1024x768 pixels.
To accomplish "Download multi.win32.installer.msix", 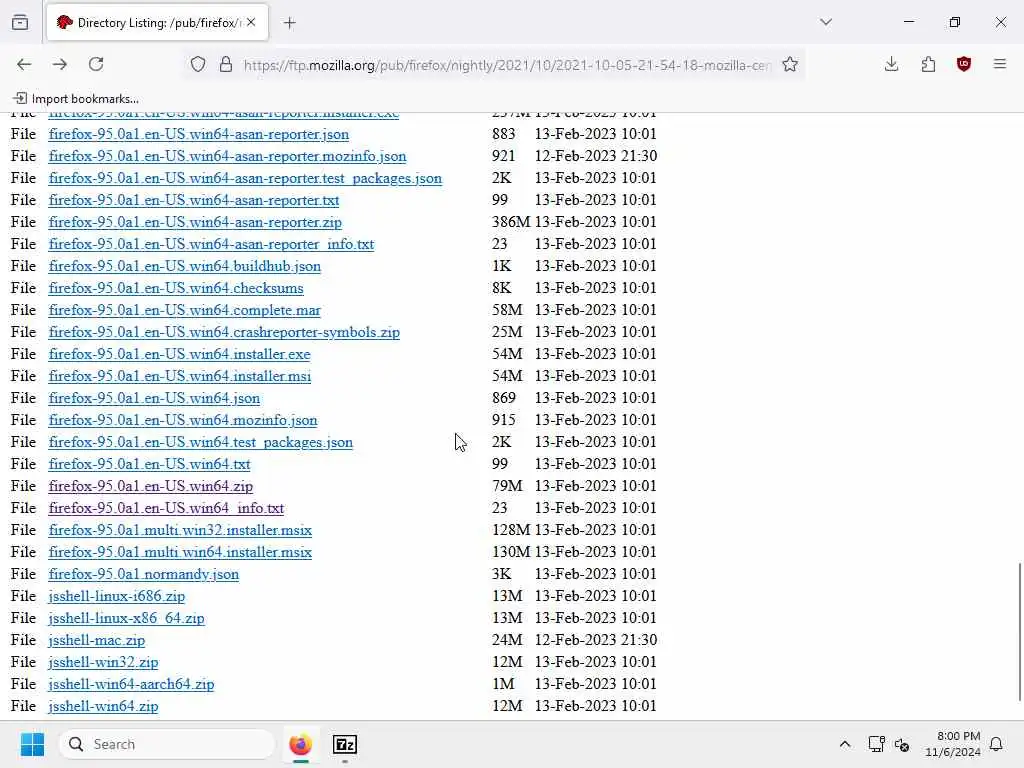I will point(180,530).
